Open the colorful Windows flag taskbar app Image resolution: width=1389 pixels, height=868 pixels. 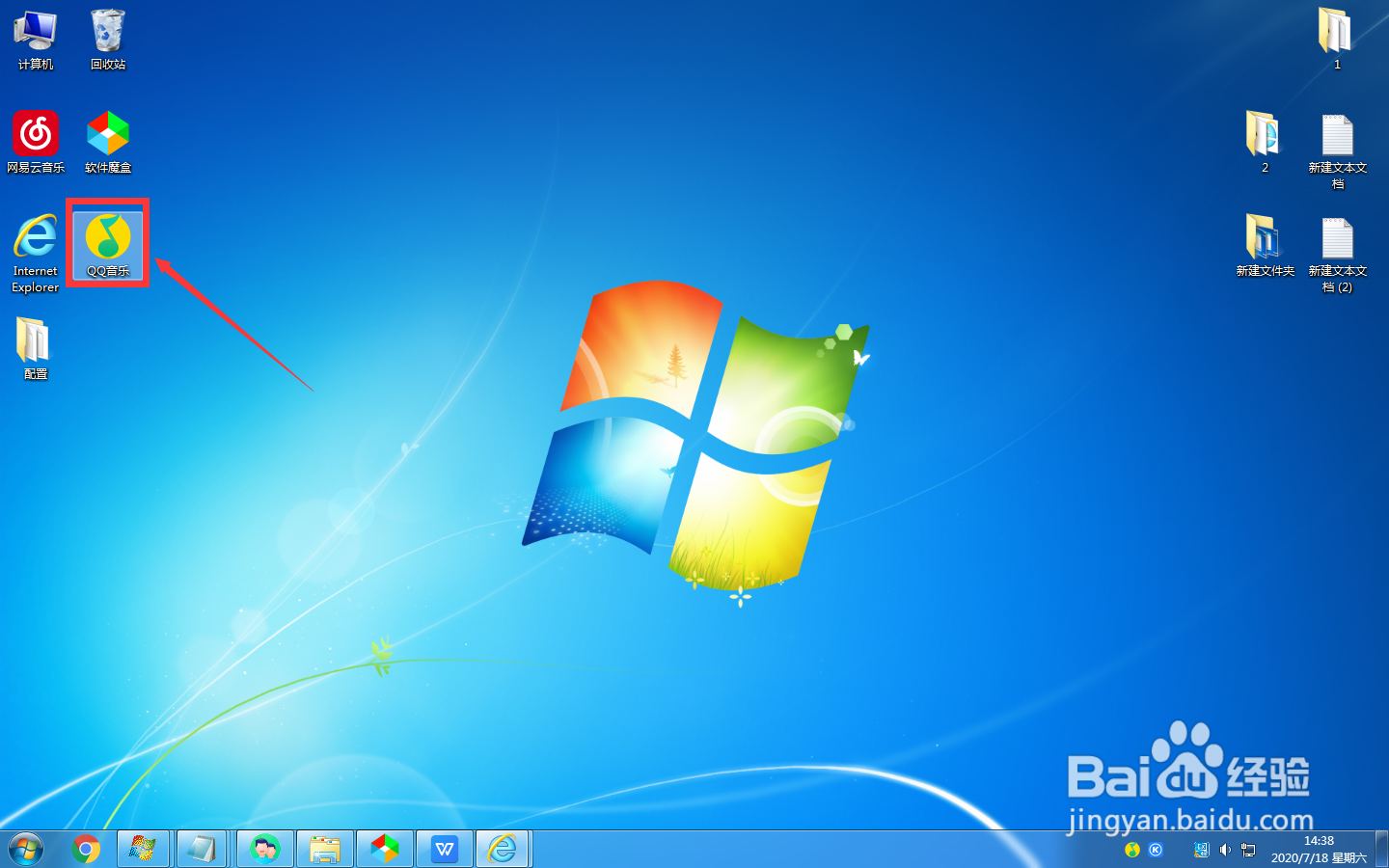(x=143, y=850)
